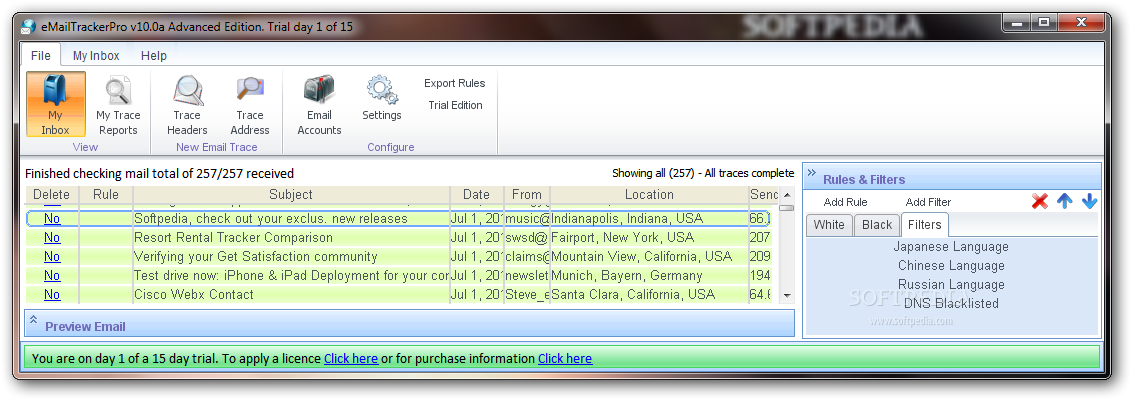Image resolution: width=1132 pixels, height=400 pixels.
Task: Click licence 'Click here' link
Action: 351,358
